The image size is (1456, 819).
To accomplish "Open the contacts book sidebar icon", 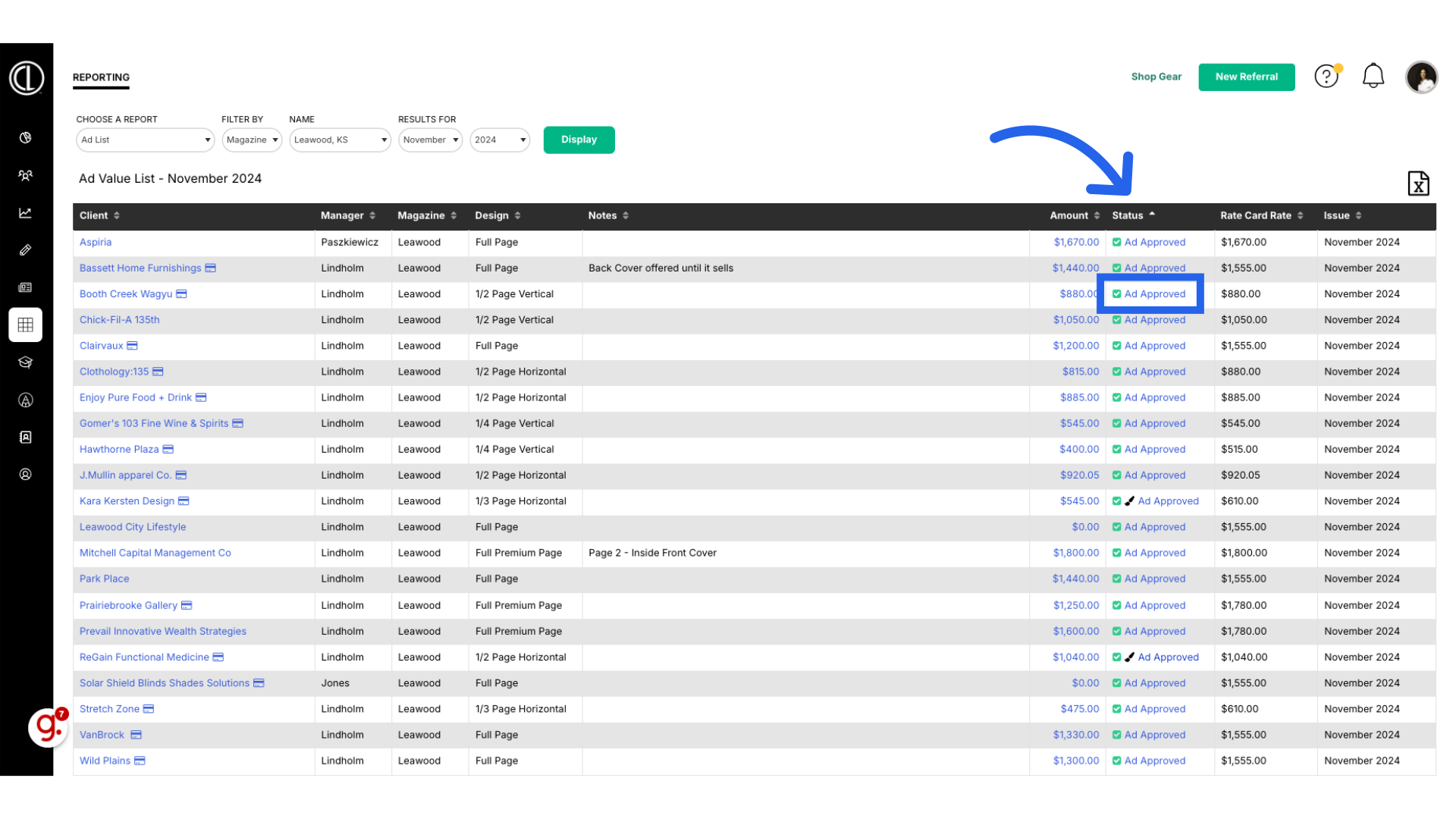I will 25,437.
